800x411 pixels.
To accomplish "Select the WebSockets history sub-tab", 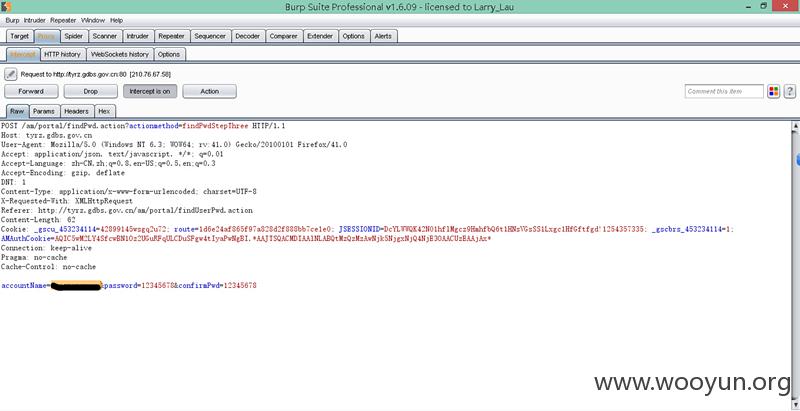I will coord(119,54).
